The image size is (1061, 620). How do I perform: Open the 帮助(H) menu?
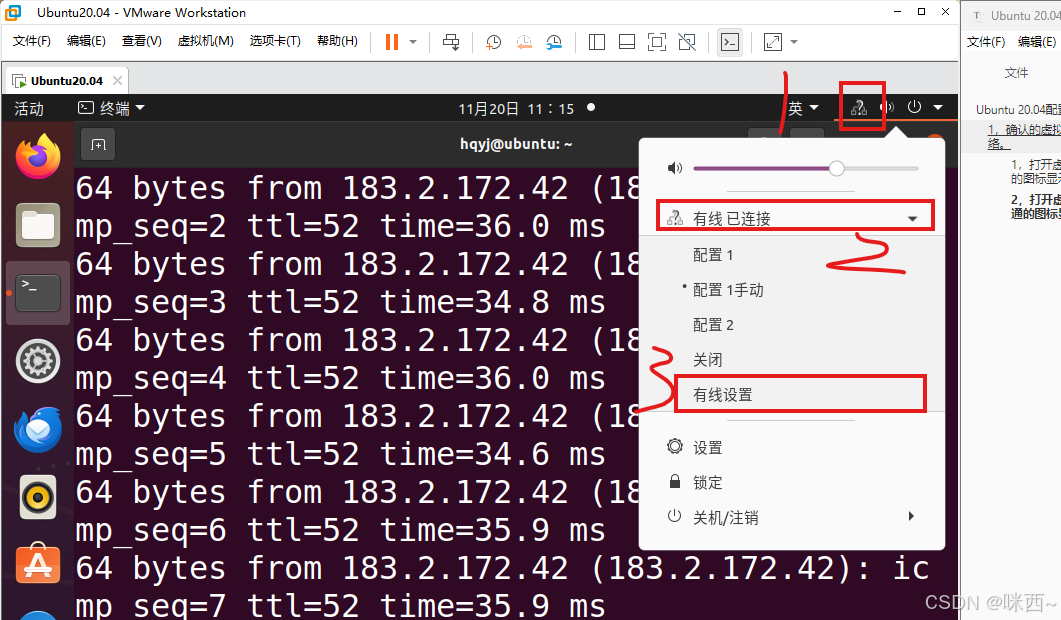337,41
